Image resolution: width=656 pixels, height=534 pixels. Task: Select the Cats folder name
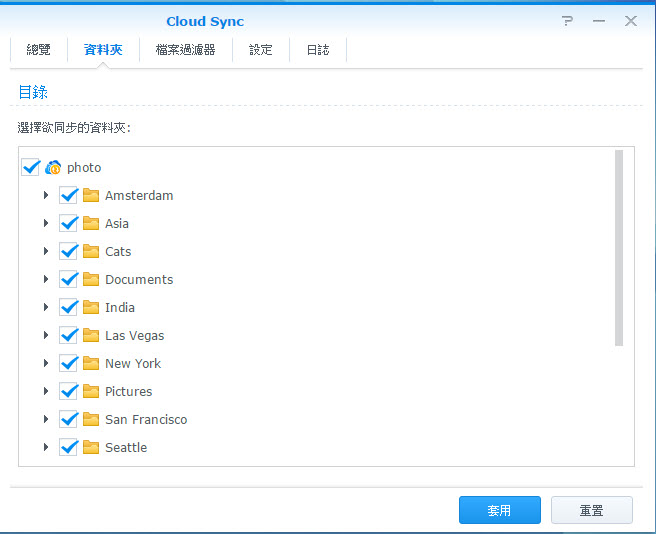click(118, 252)
